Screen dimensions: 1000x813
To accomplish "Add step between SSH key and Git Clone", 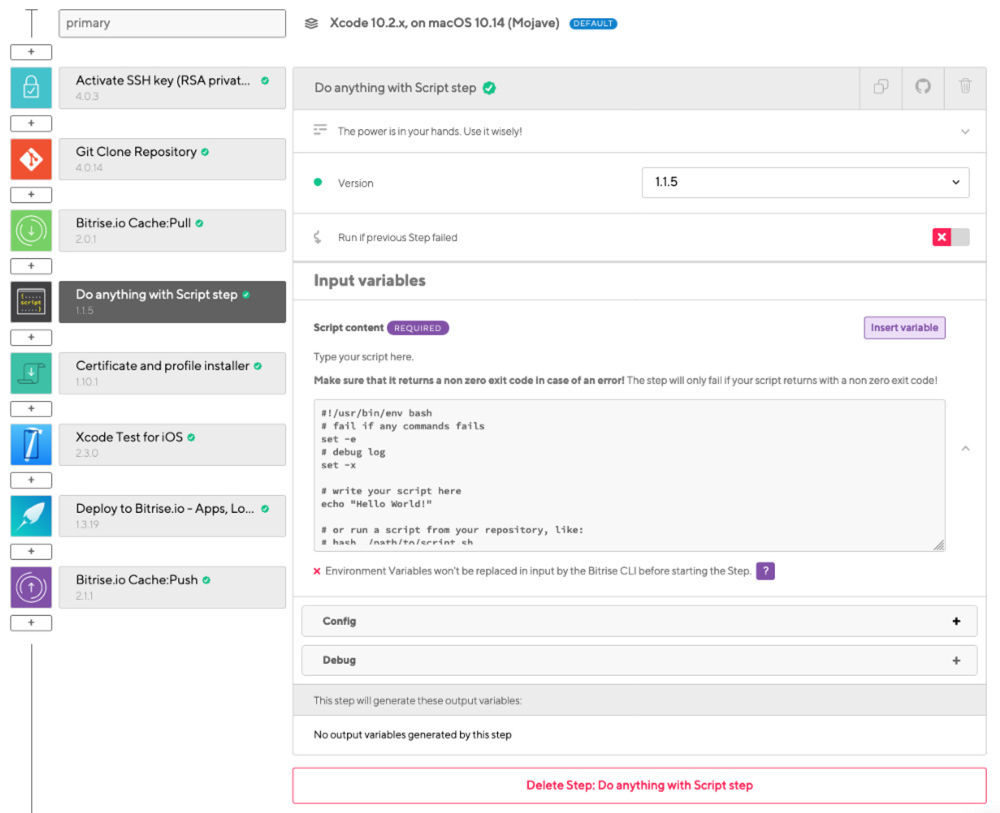I will click(x=31, y=123).
